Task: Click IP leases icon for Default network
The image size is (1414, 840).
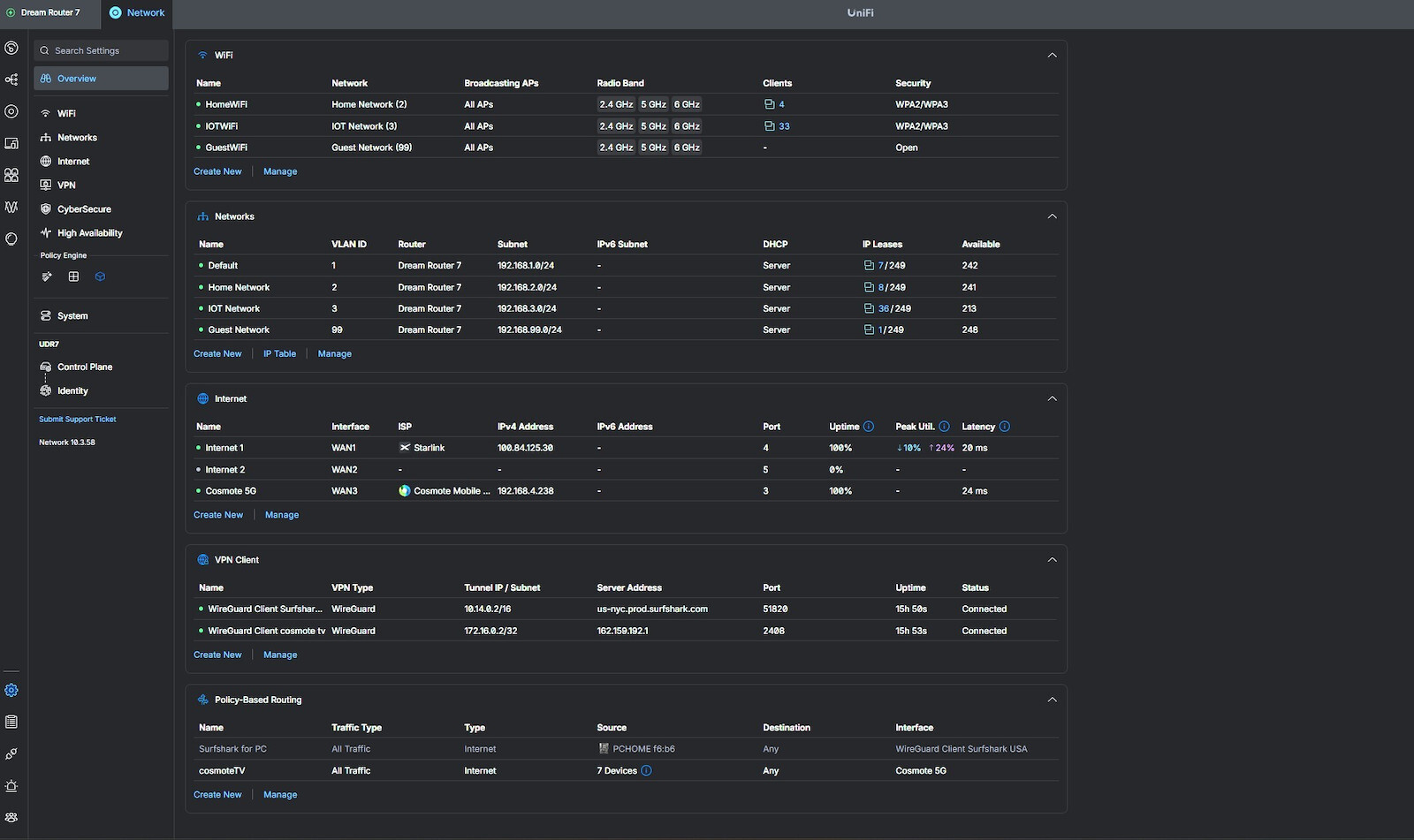Action: point(869,265)
